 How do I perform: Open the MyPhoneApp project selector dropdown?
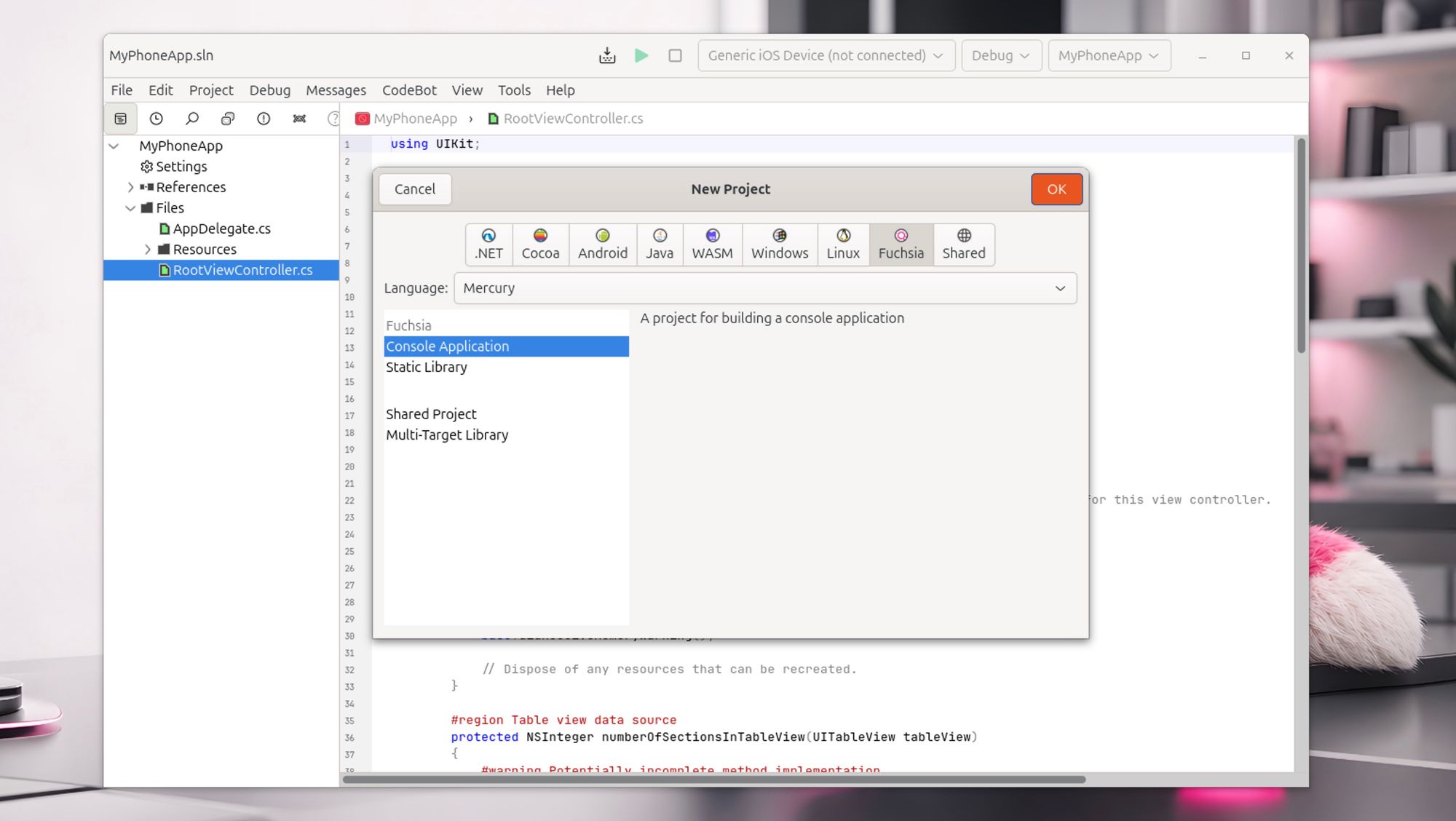[1109, 55]
